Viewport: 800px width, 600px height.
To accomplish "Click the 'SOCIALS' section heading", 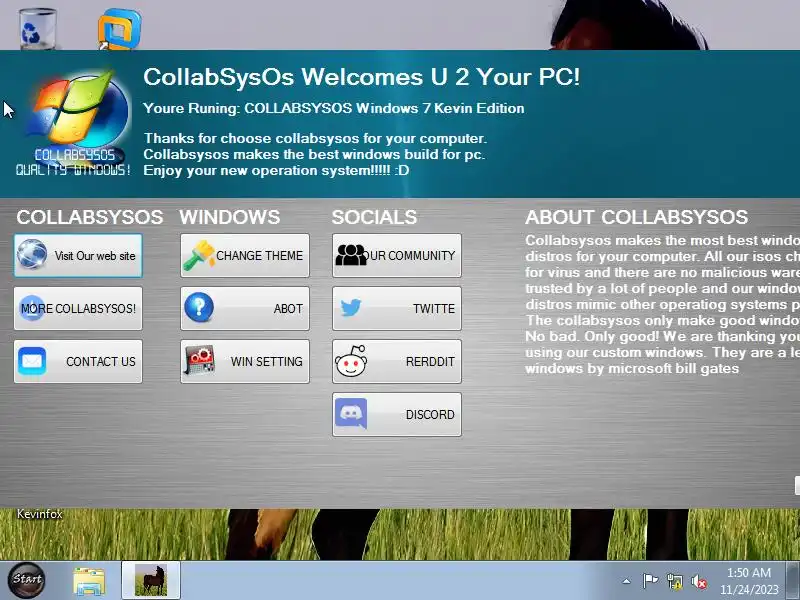I will (374, 217).
